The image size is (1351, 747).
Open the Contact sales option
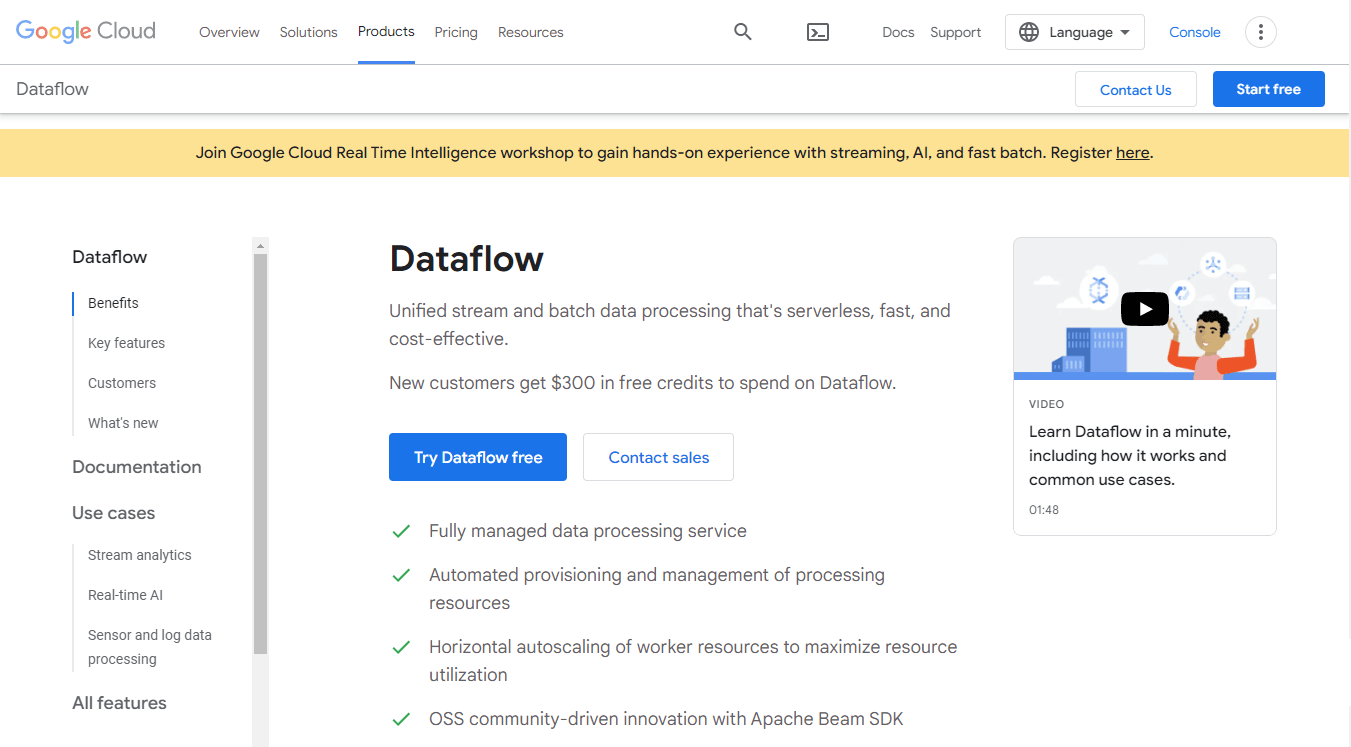658,457
